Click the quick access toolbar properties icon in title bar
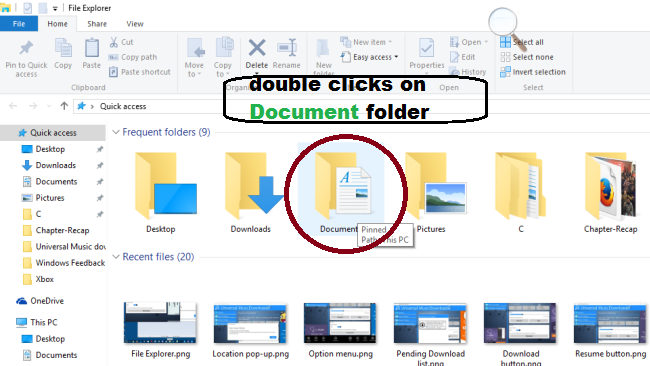Viewport: 650px width, 366px height. pyautogui.click(x=28, y=8)
